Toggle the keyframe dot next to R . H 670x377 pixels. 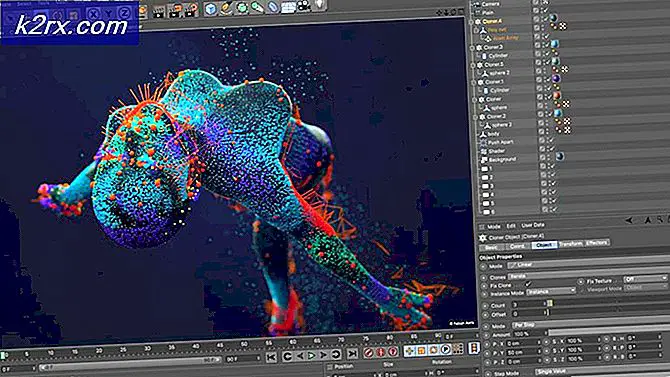[607, 339]
